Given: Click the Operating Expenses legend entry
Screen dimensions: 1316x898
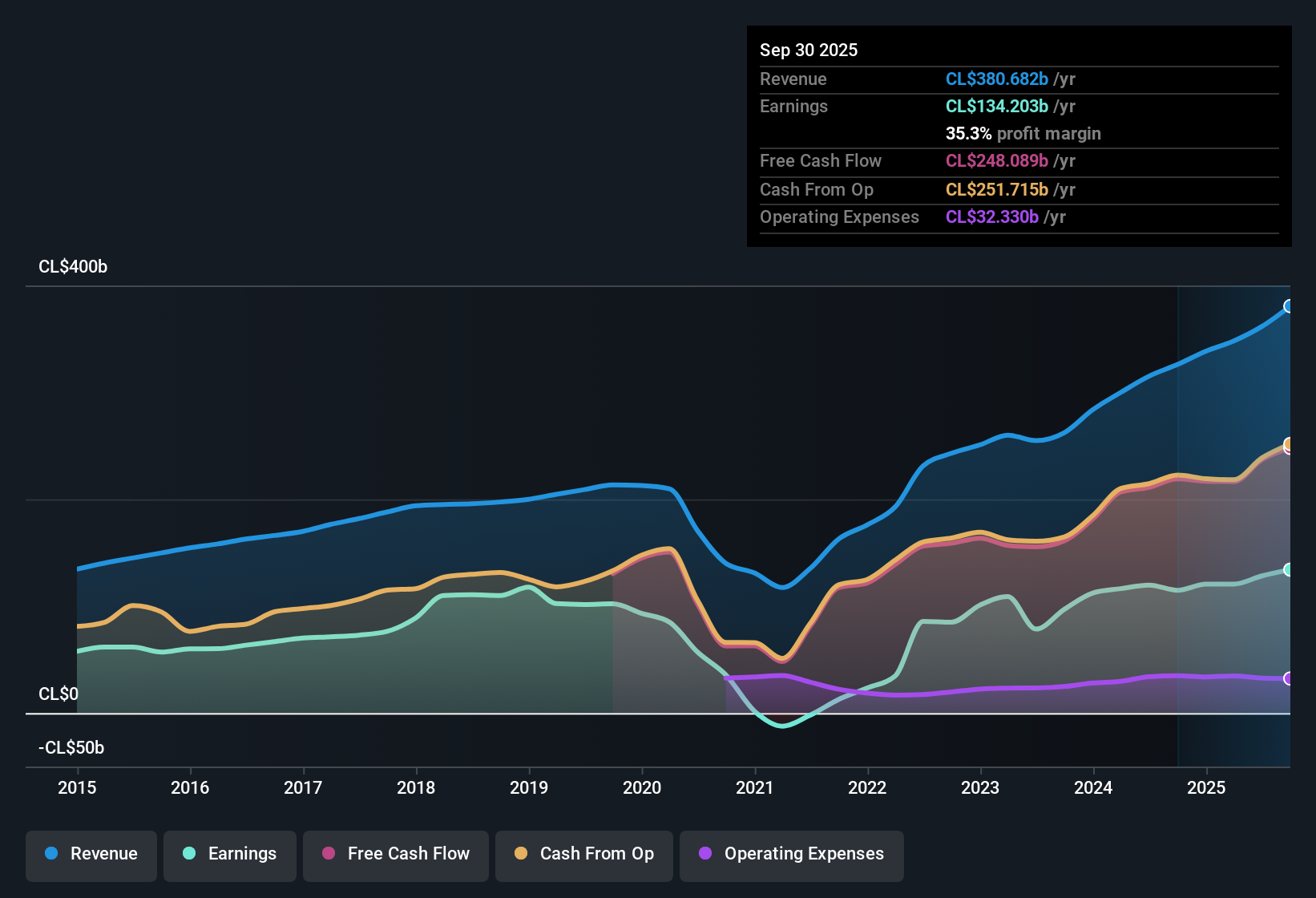Looking at the screenshot, I should click(x=792, y=854).
